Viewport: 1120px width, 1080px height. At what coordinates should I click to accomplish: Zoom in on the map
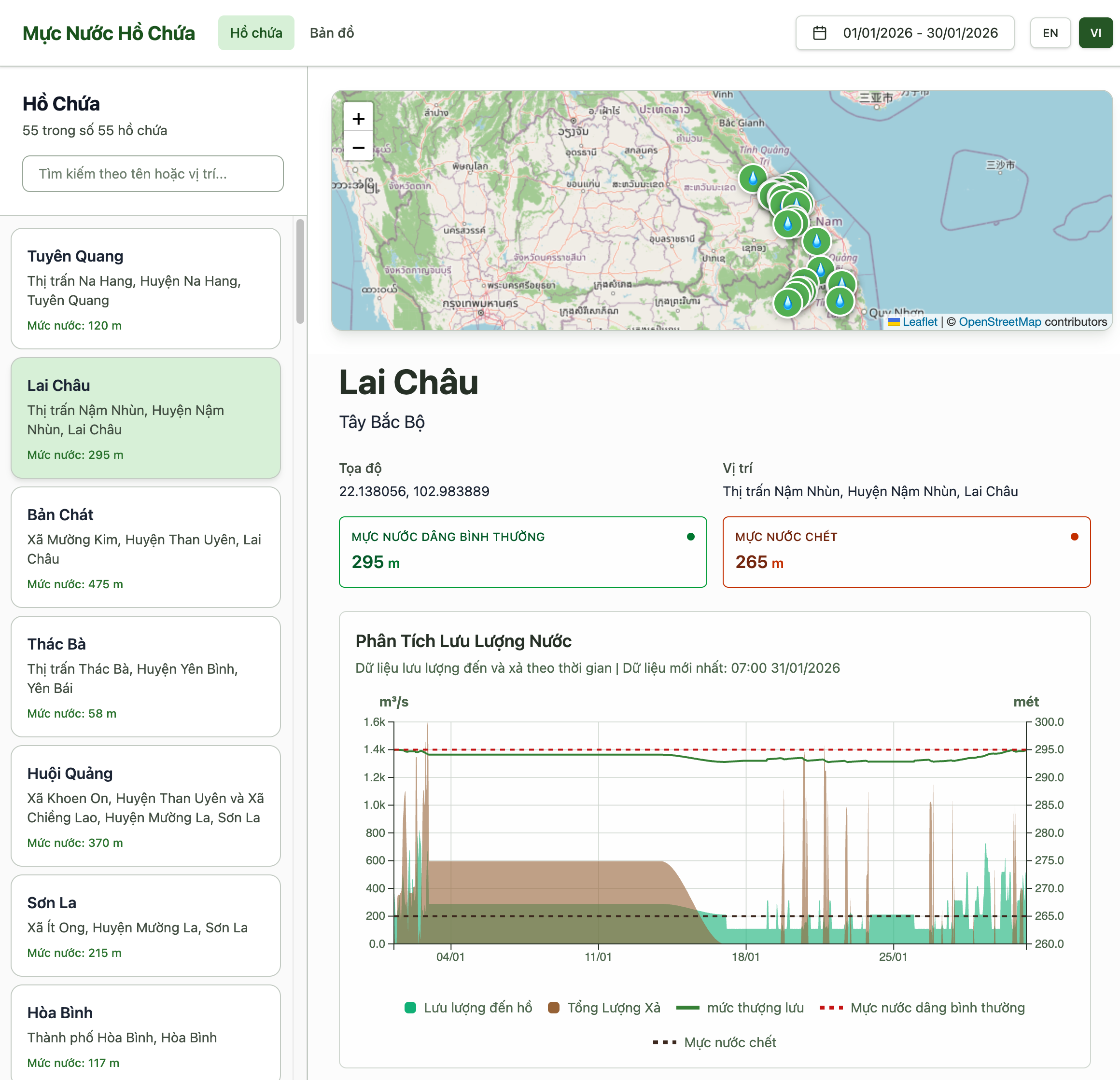click(358, 118)
